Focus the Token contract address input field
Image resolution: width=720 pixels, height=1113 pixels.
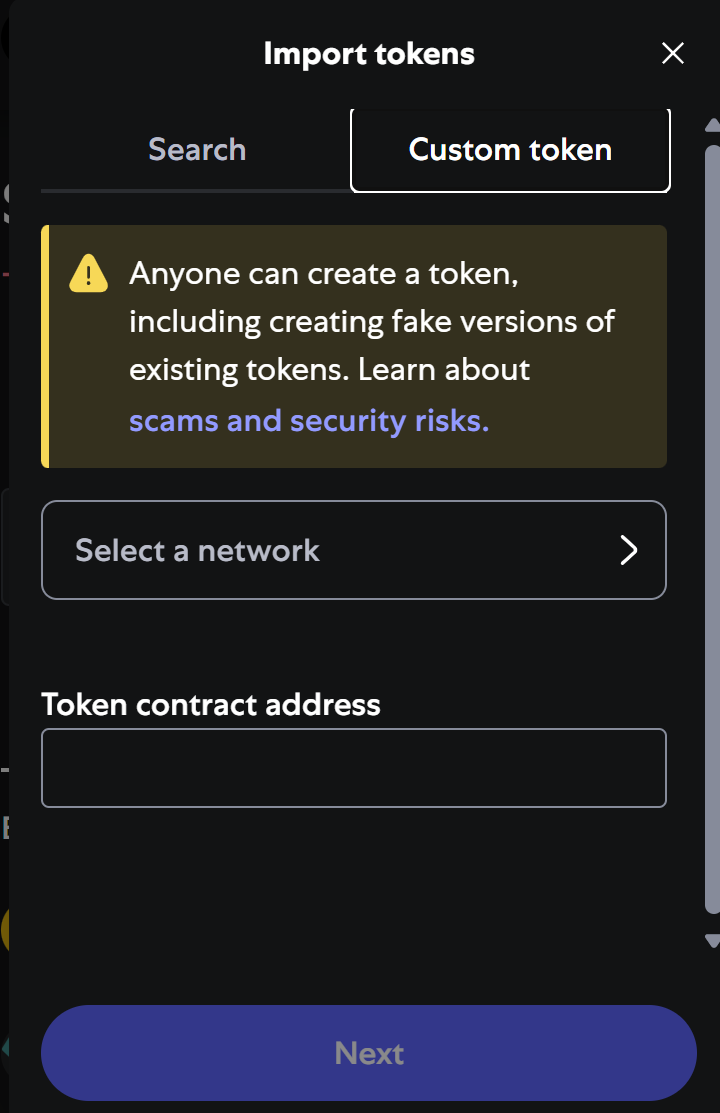coord(353,768)
